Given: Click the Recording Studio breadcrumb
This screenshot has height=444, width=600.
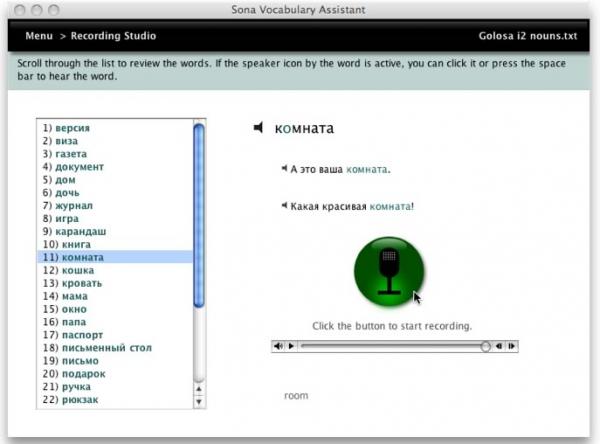Looking at the screenshot, I should coord(113,36).
